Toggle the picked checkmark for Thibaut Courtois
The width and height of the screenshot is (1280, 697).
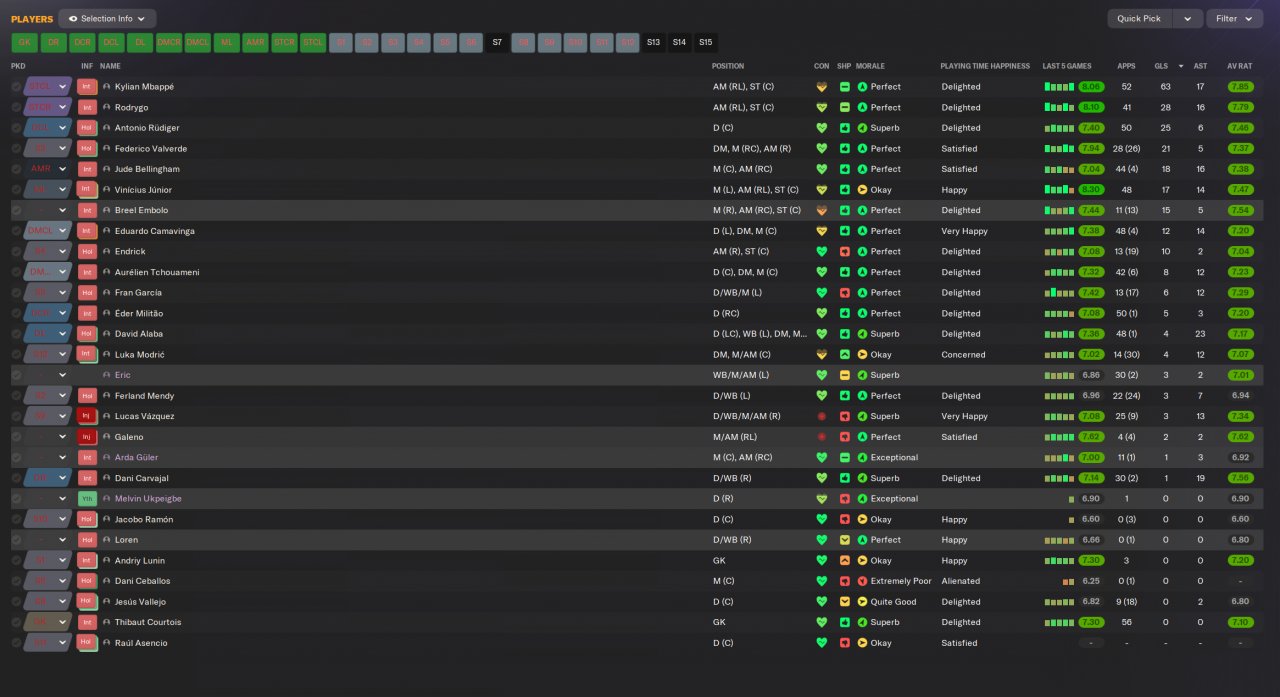coord(16,622)
